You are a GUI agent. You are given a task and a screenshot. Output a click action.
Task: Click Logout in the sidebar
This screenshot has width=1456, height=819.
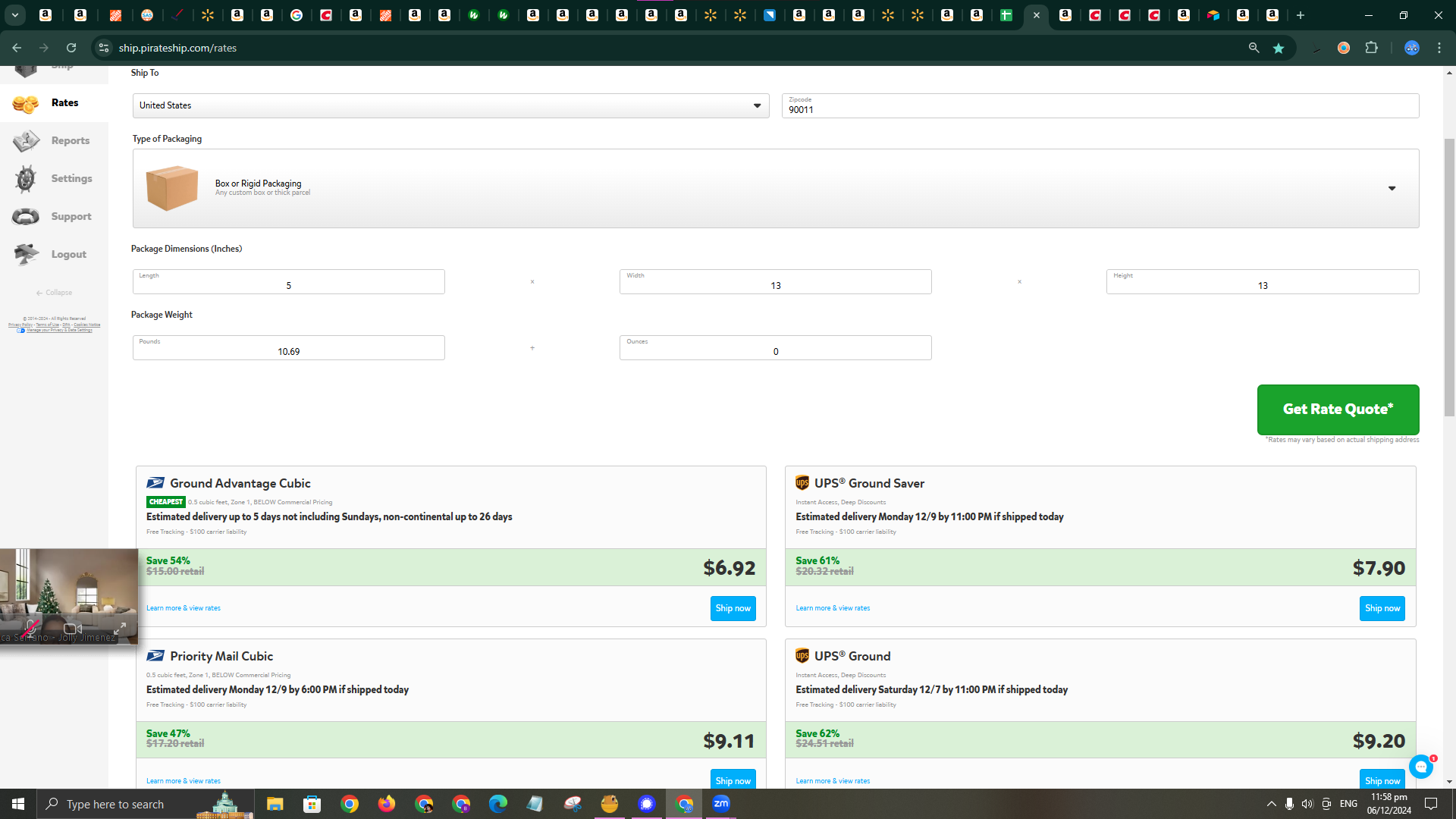point(54,255)
